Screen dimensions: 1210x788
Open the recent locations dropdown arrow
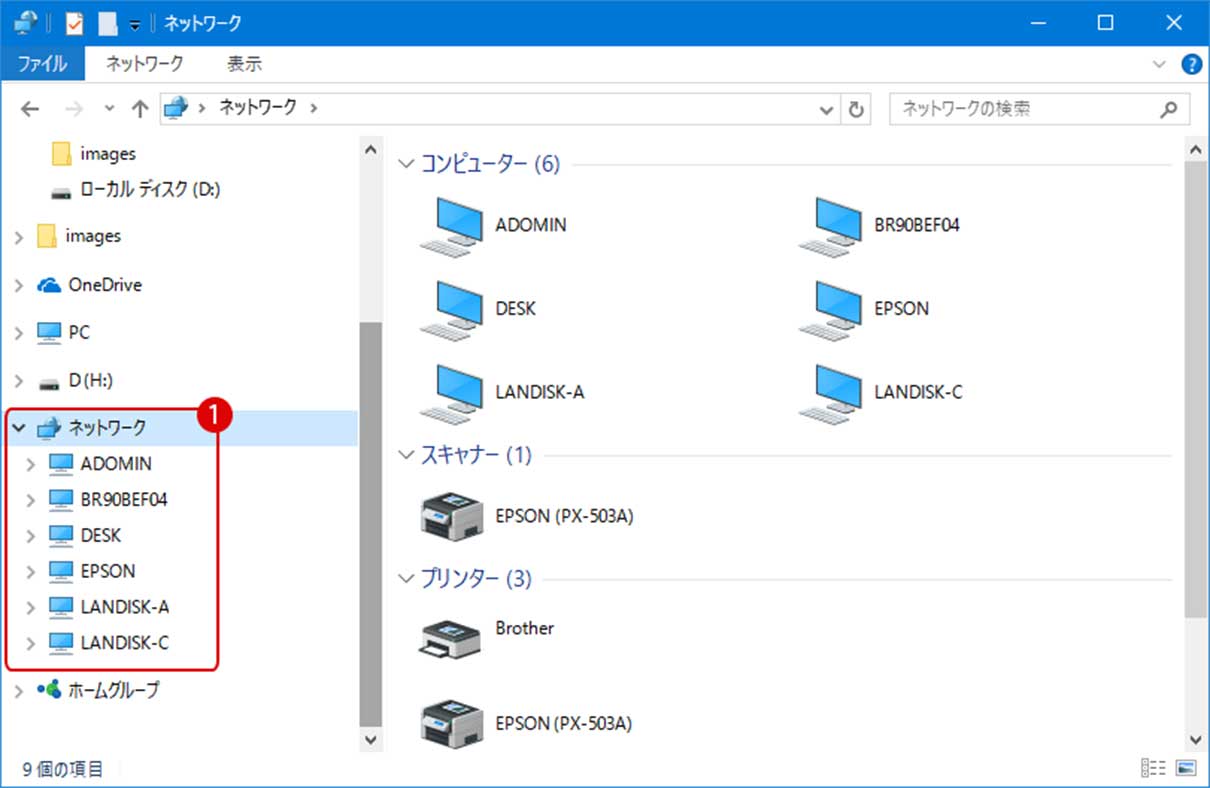109,108
